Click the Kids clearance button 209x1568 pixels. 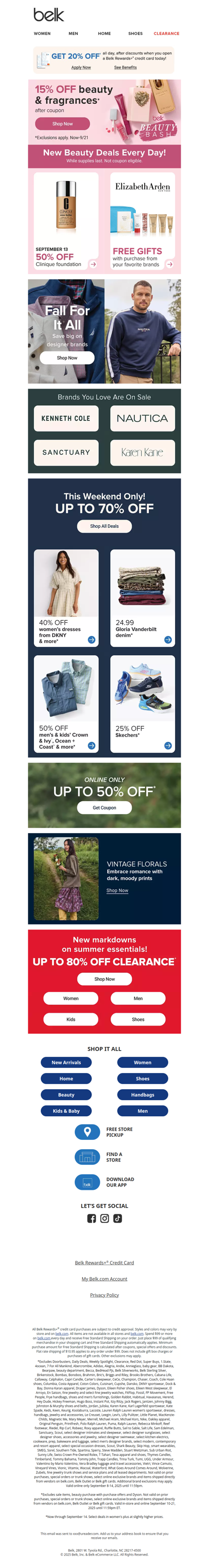71,1019
